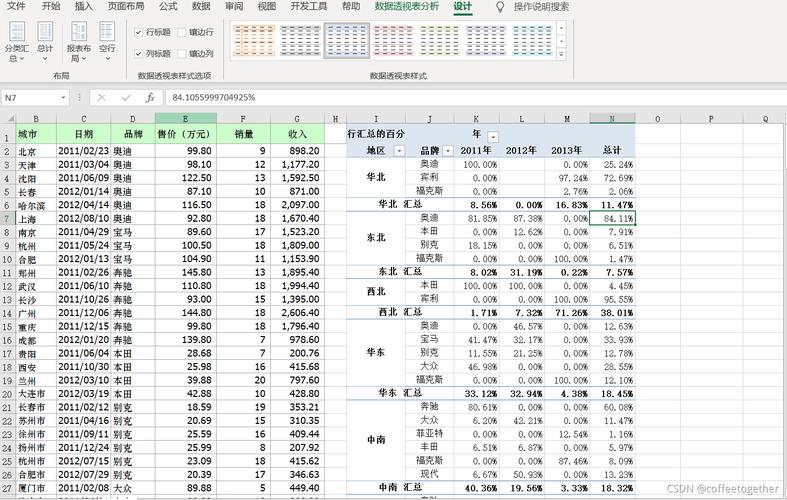This screenshot has height=500, width=787.
Task: Enable the 镶边行 checkbox
Action: pos(182,32)
